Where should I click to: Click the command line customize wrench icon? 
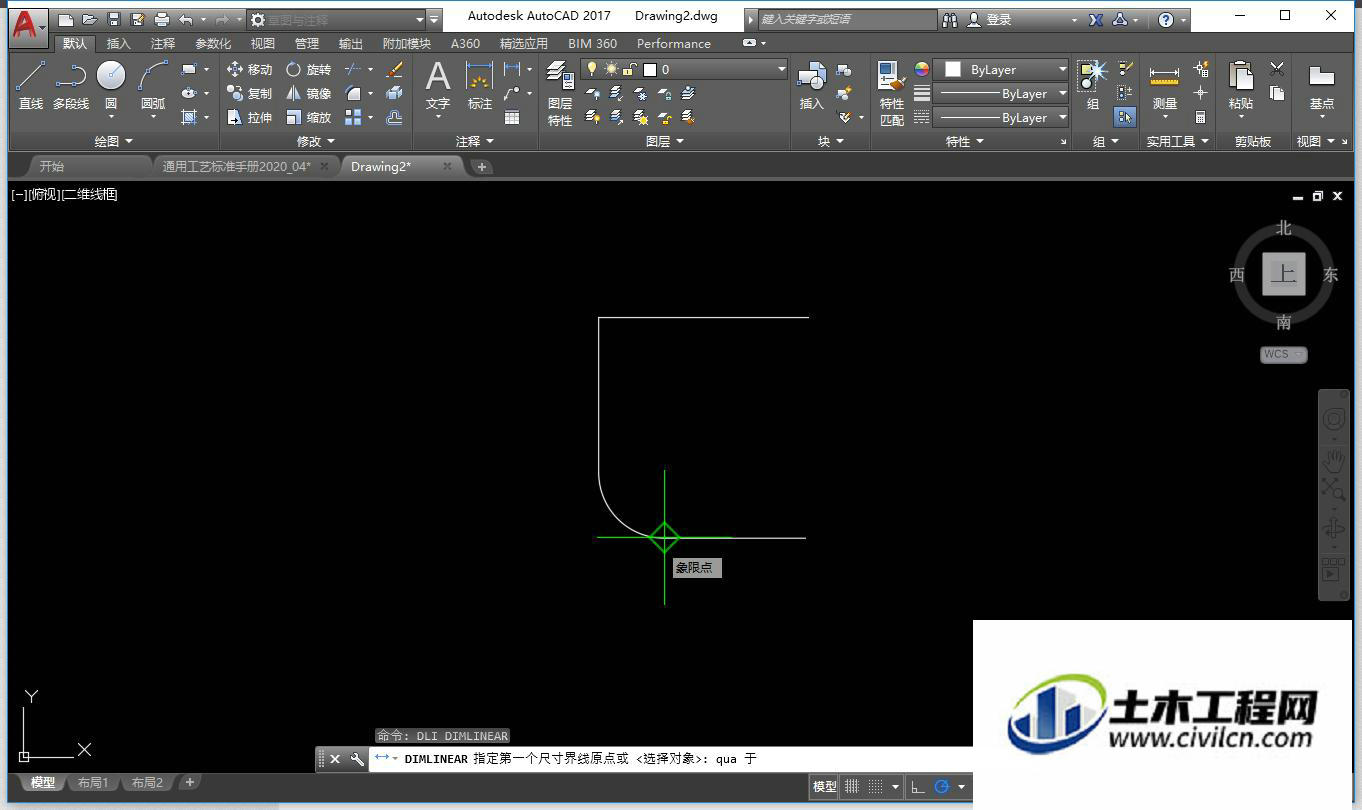point(357,759)
